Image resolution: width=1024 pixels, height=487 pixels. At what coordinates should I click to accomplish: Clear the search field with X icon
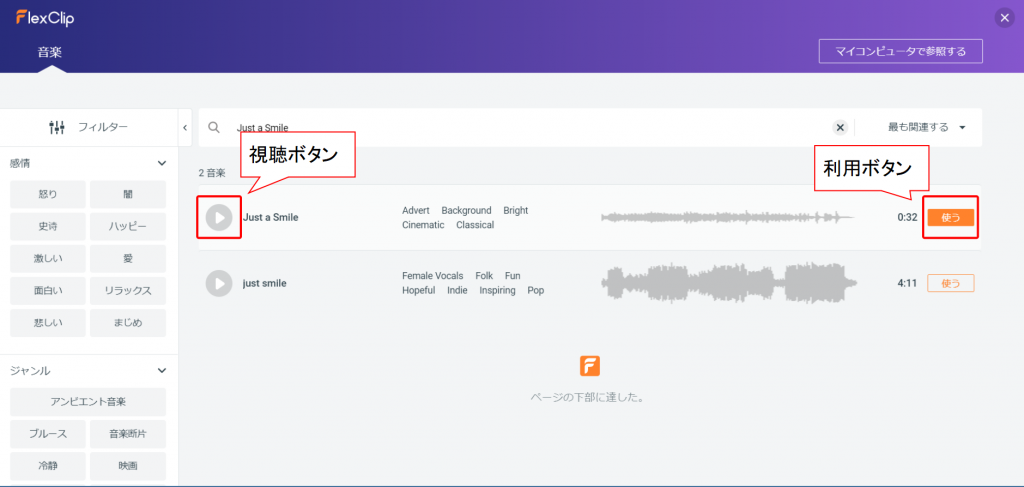[840, 128]
